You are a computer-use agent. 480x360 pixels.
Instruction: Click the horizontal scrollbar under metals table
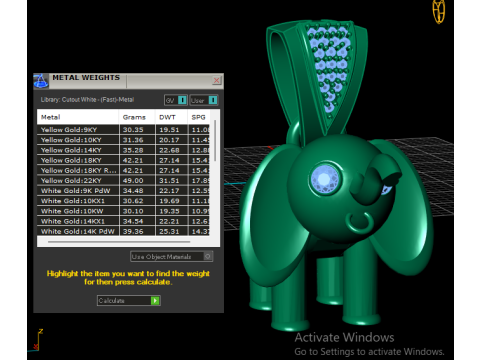point(119,242)
